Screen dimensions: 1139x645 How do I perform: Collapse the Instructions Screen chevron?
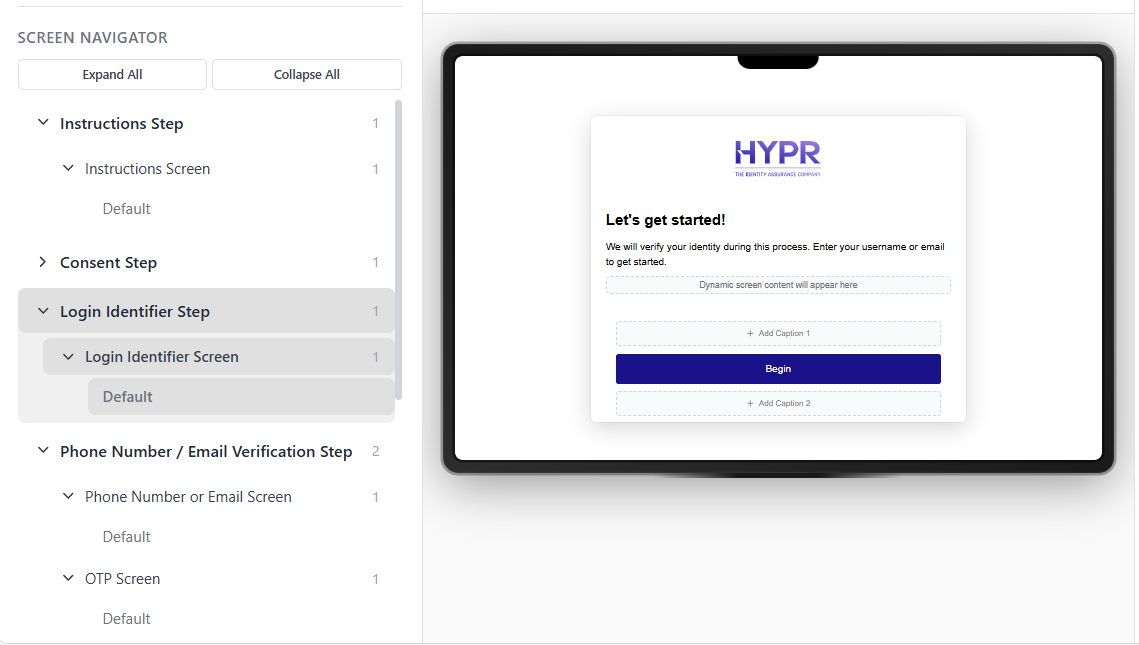pyautogui.click(x=68, y=169)
